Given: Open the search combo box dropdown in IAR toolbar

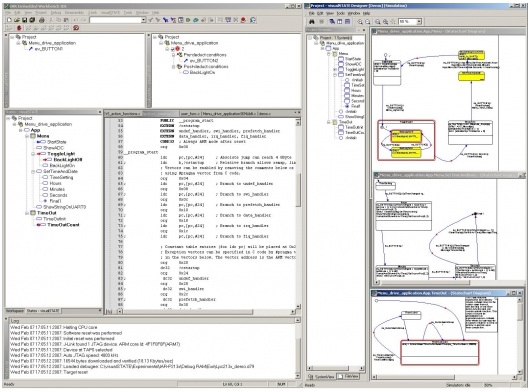Looking at the screenshot, I should [143, 20].
